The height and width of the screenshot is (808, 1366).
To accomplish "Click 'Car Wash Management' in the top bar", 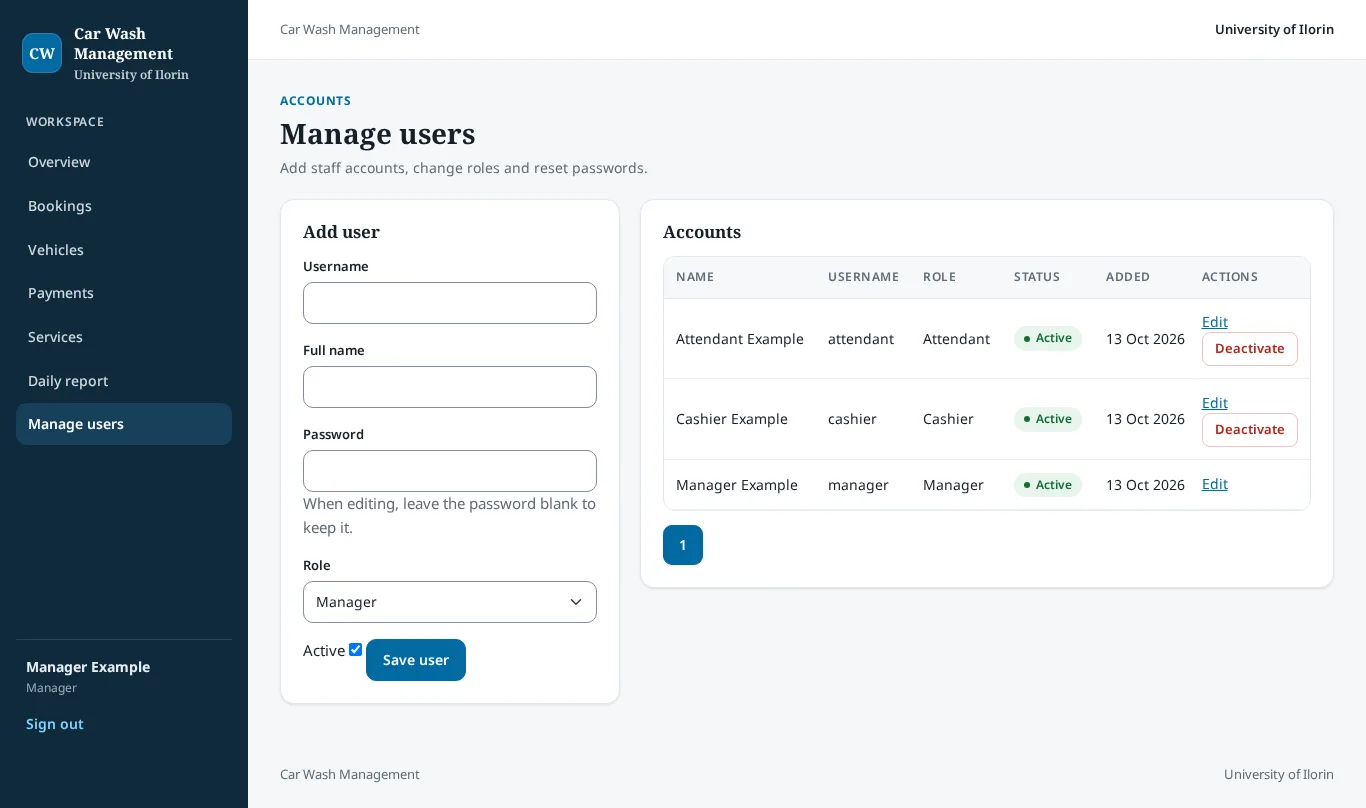I will coord(350,30).
